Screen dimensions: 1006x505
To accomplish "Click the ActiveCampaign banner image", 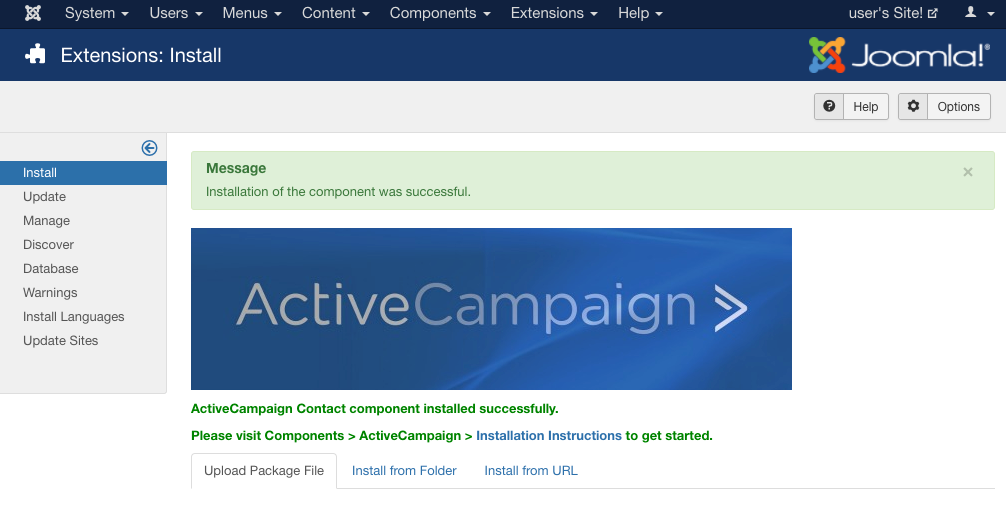I will 491,309.
